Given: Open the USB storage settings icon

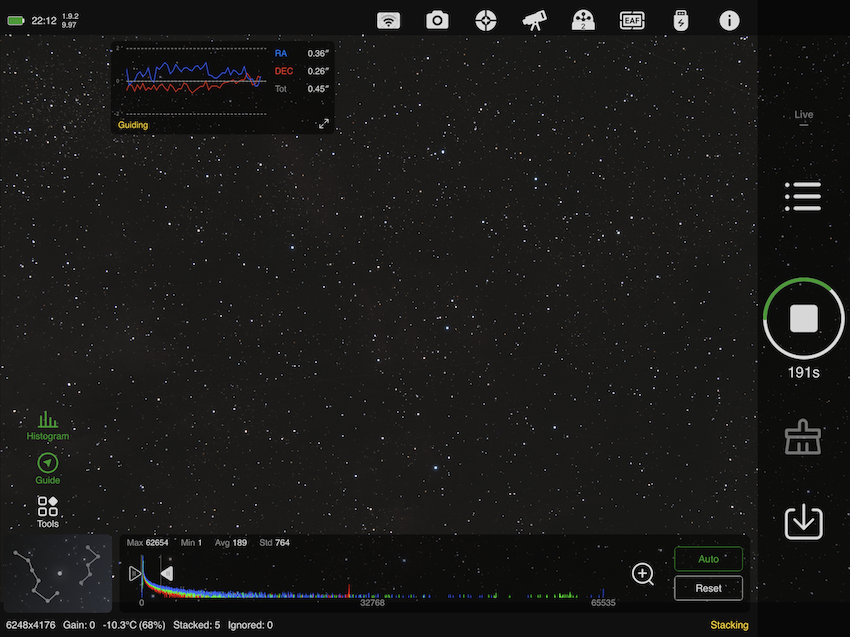Looking at the screenshot, I should [681, 21].
